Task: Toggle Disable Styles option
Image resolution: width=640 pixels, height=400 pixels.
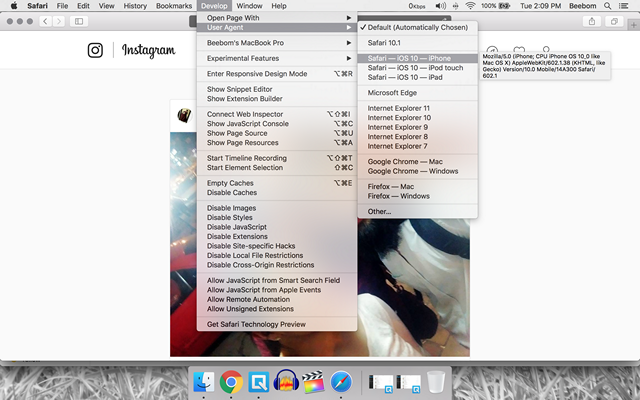Action: point(277,218)
